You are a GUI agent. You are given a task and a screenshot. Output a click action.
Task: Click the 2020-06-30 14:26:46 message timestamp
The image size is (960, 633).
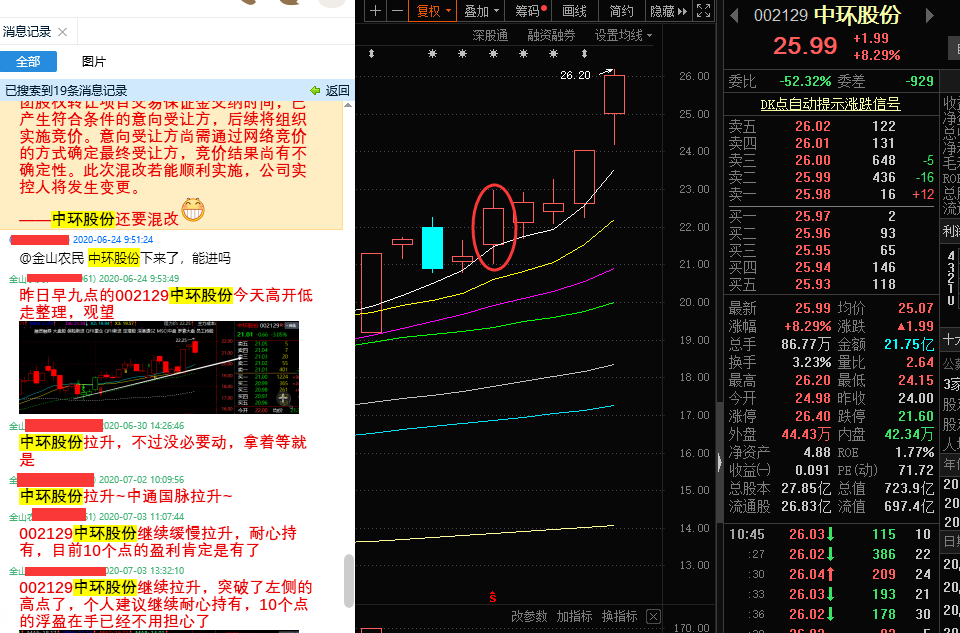(143, 425)
